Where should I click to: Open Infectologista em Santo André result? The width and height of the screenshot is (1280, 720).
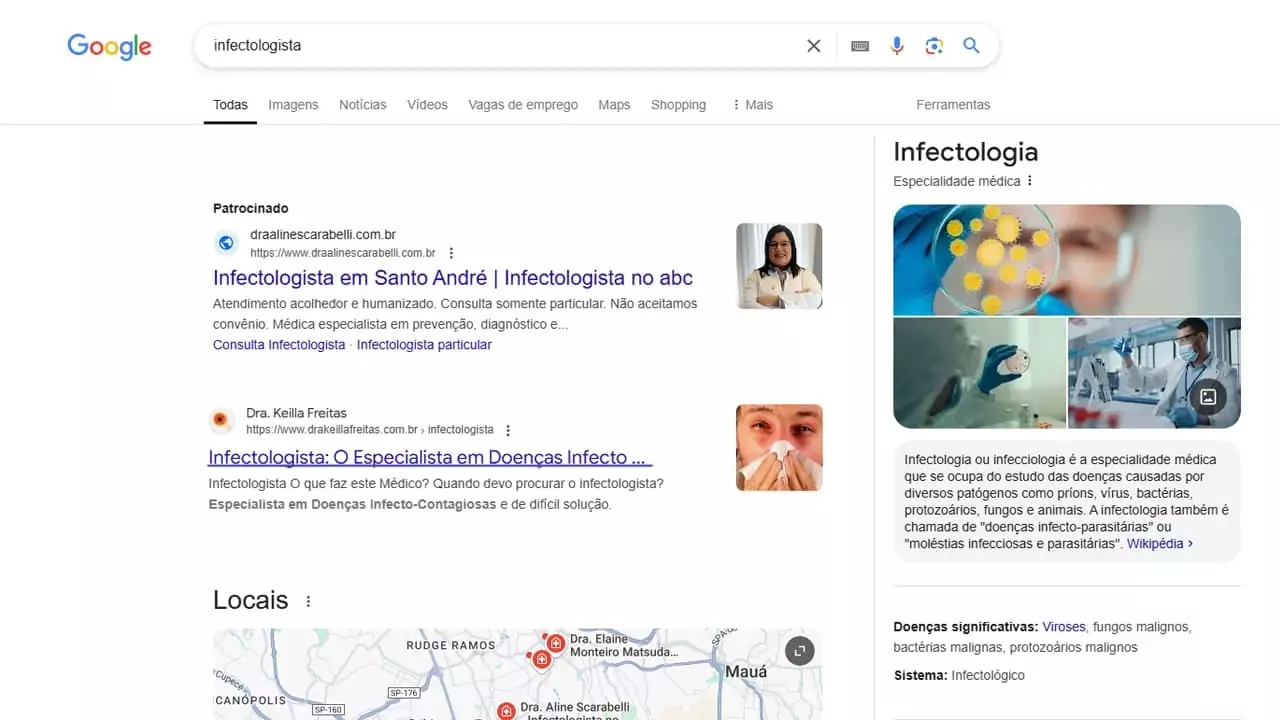tap(453, 278)
